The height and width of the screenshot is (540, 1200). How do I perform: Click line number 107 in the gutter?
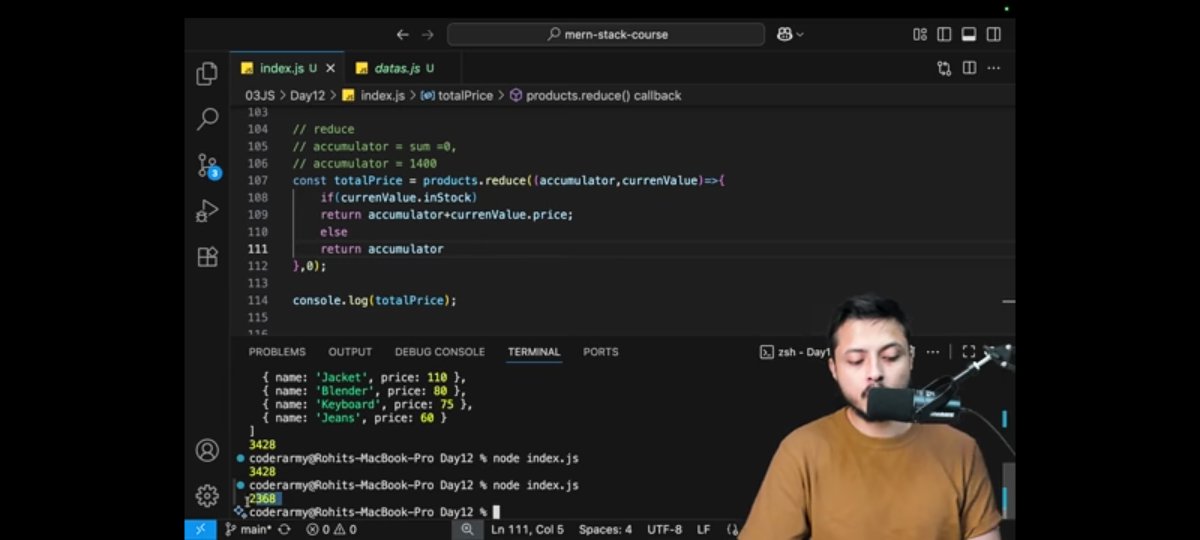coord(257,180)
